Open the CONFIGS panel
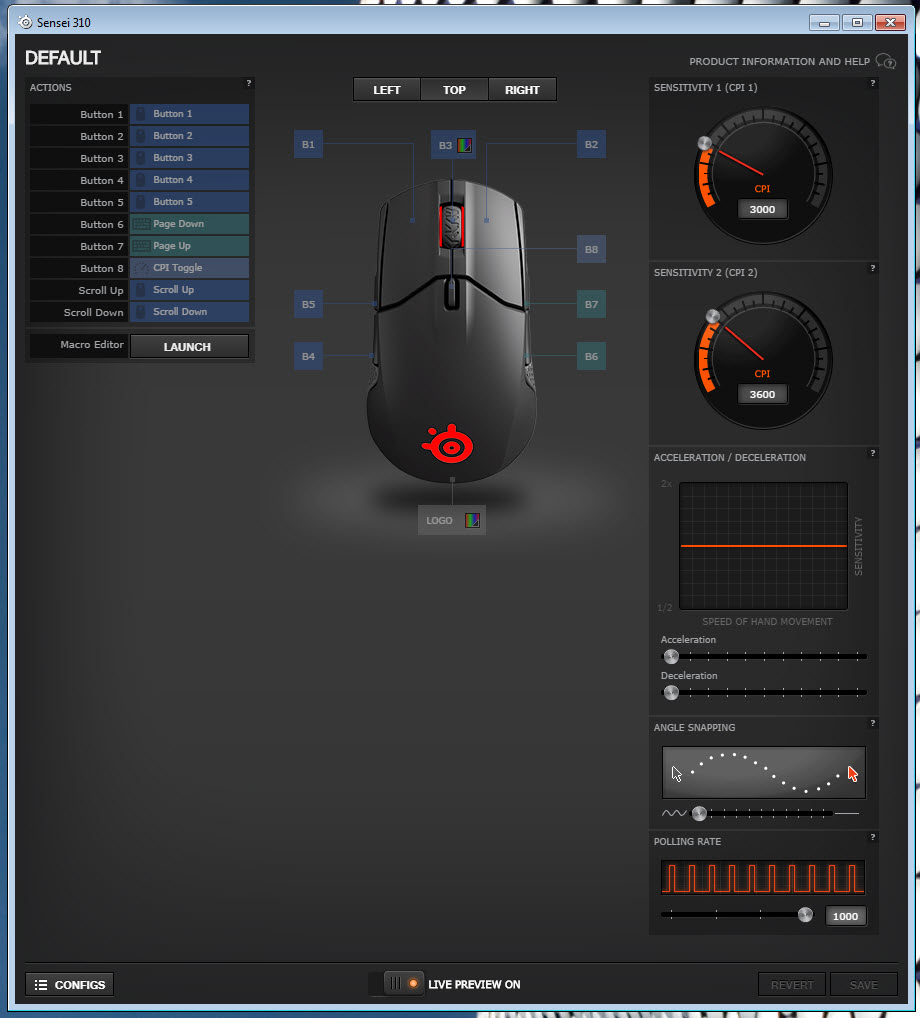The width and height of the screenshot is (920, 1018). coord(69,985)
